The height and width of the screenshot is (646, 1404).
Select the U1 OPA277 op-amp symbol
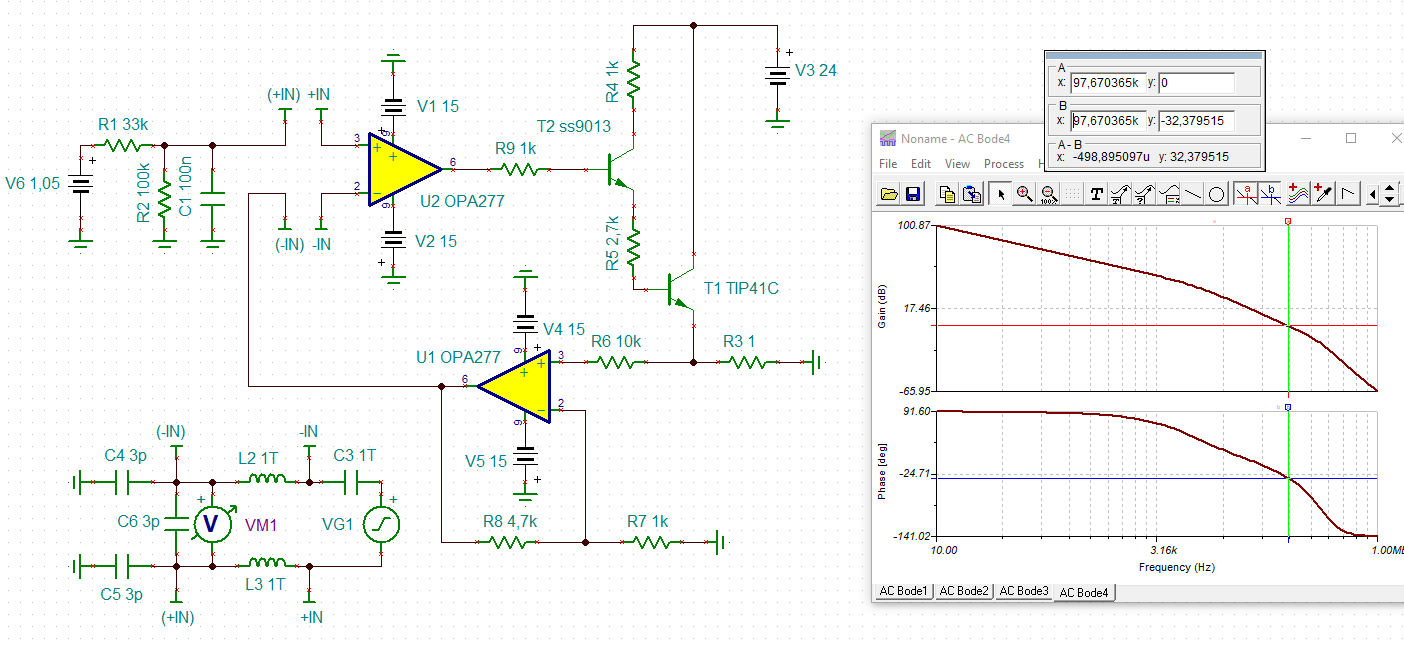pos(516,386)
